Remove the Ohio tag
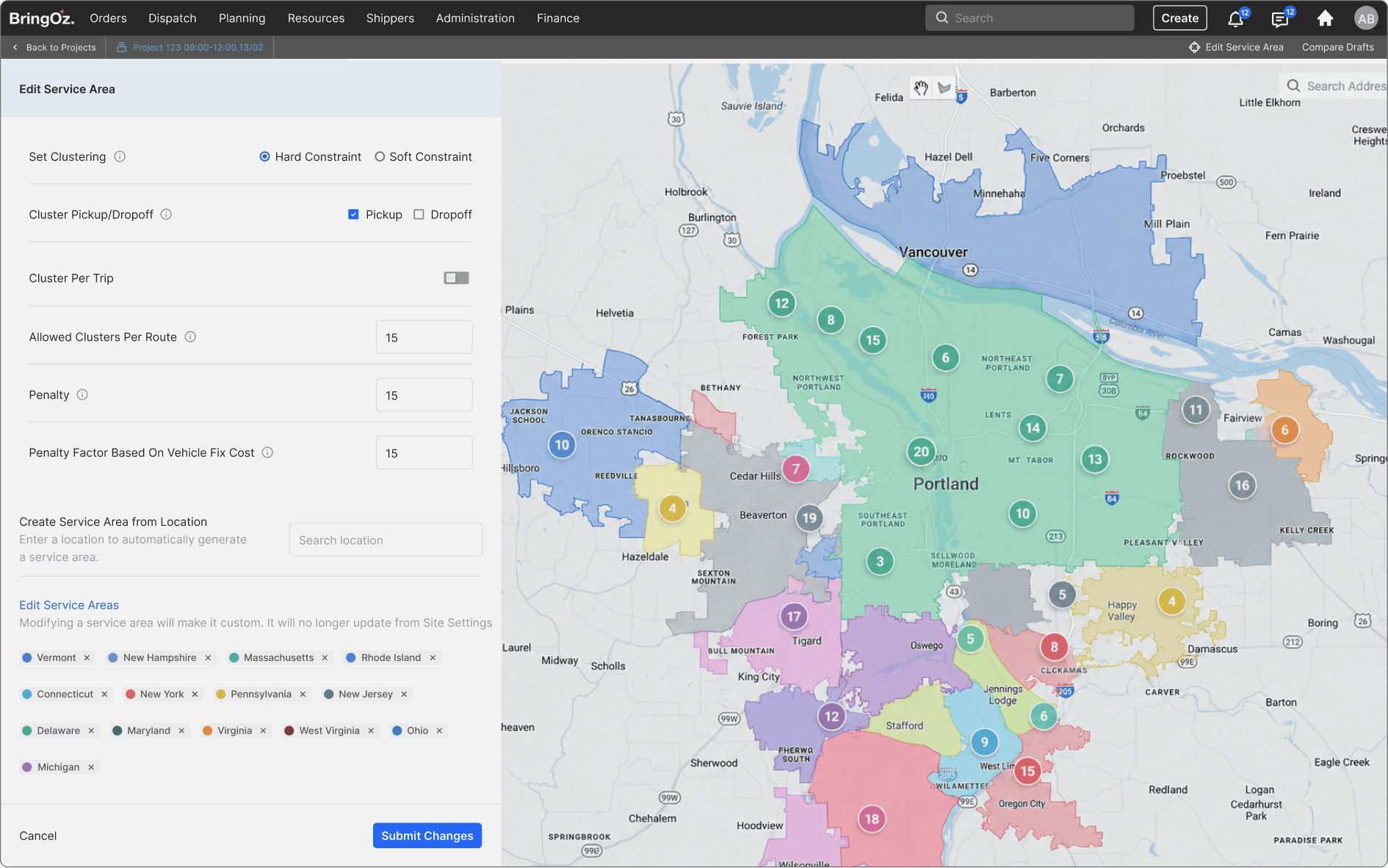 439,731
